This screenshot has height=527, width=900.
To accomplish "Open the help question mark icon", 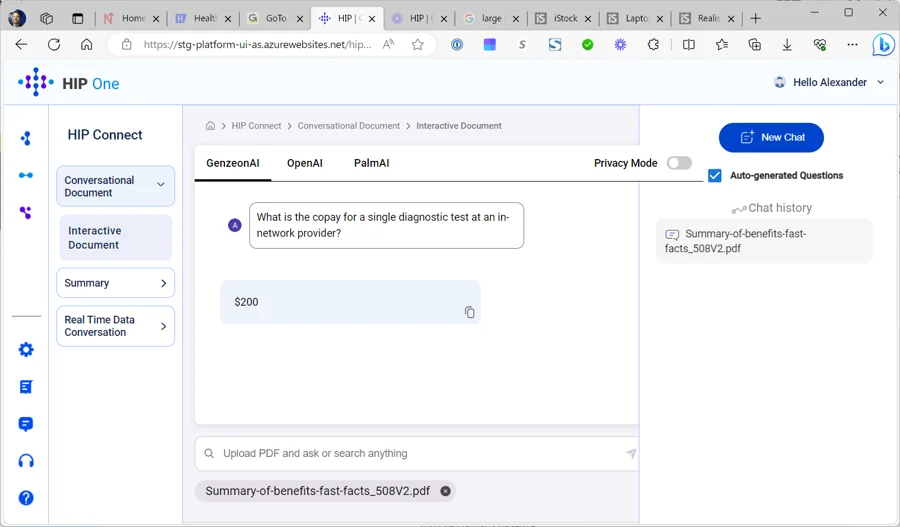I will pyautogui.click(x=26, y=498).
